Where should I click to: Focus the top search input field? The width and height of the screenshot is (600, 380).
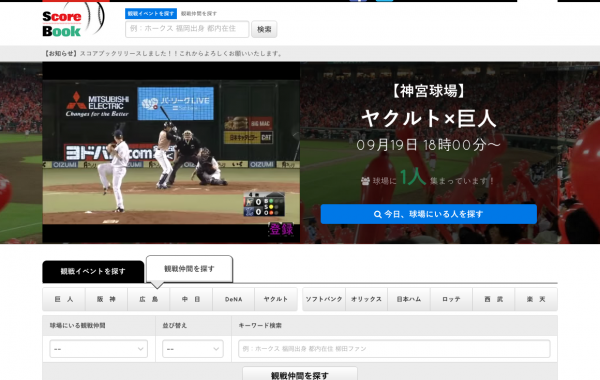187,29
